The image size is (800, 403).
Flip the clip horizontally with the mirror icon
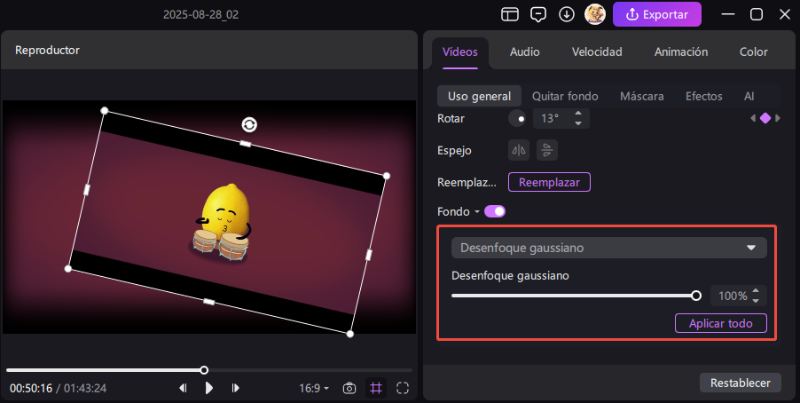tap(518, 150)
